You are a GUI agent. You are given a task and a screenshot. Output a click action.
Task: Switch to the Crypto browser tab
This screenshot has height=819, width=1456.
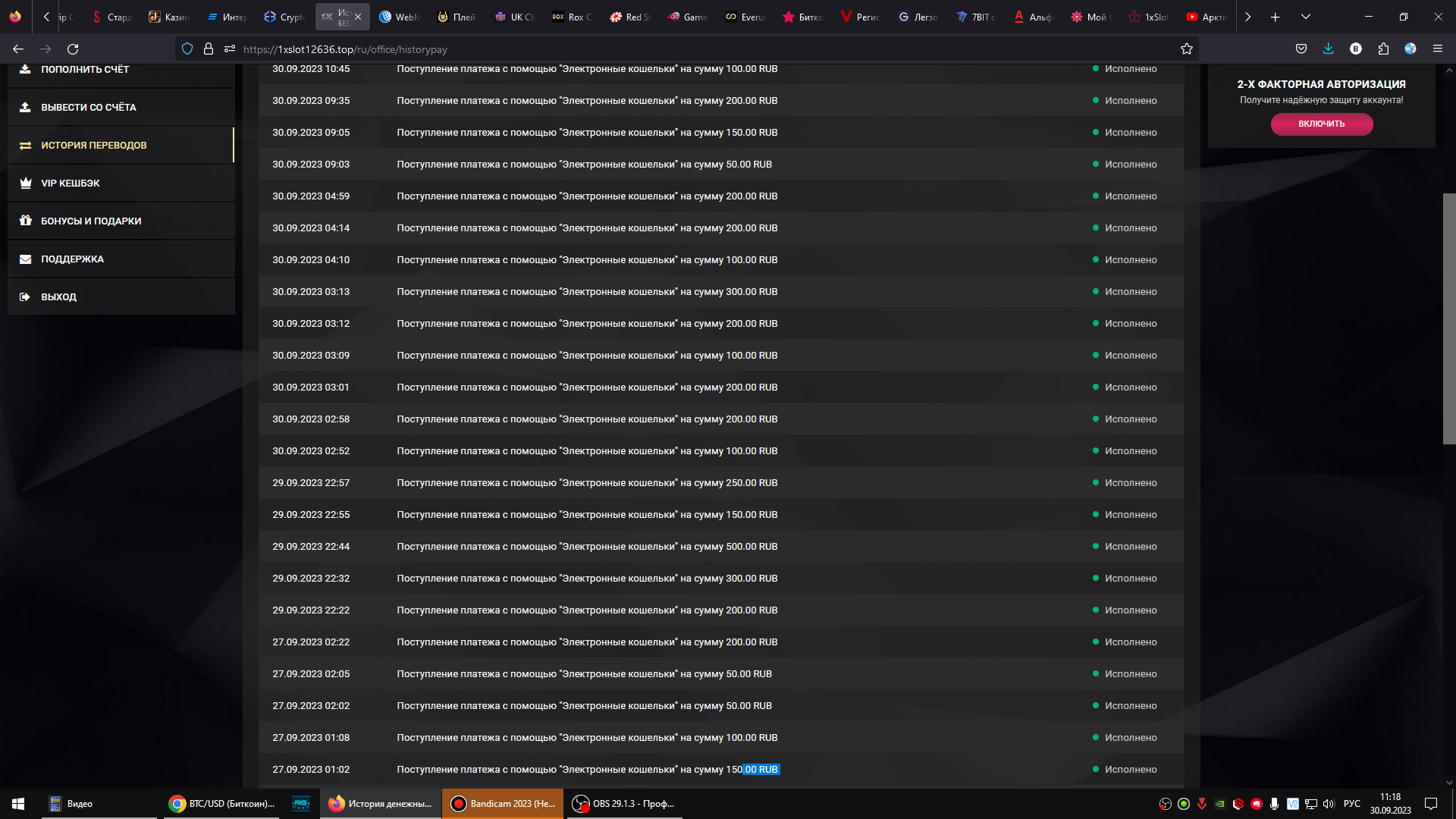click(x=285, y=17)
